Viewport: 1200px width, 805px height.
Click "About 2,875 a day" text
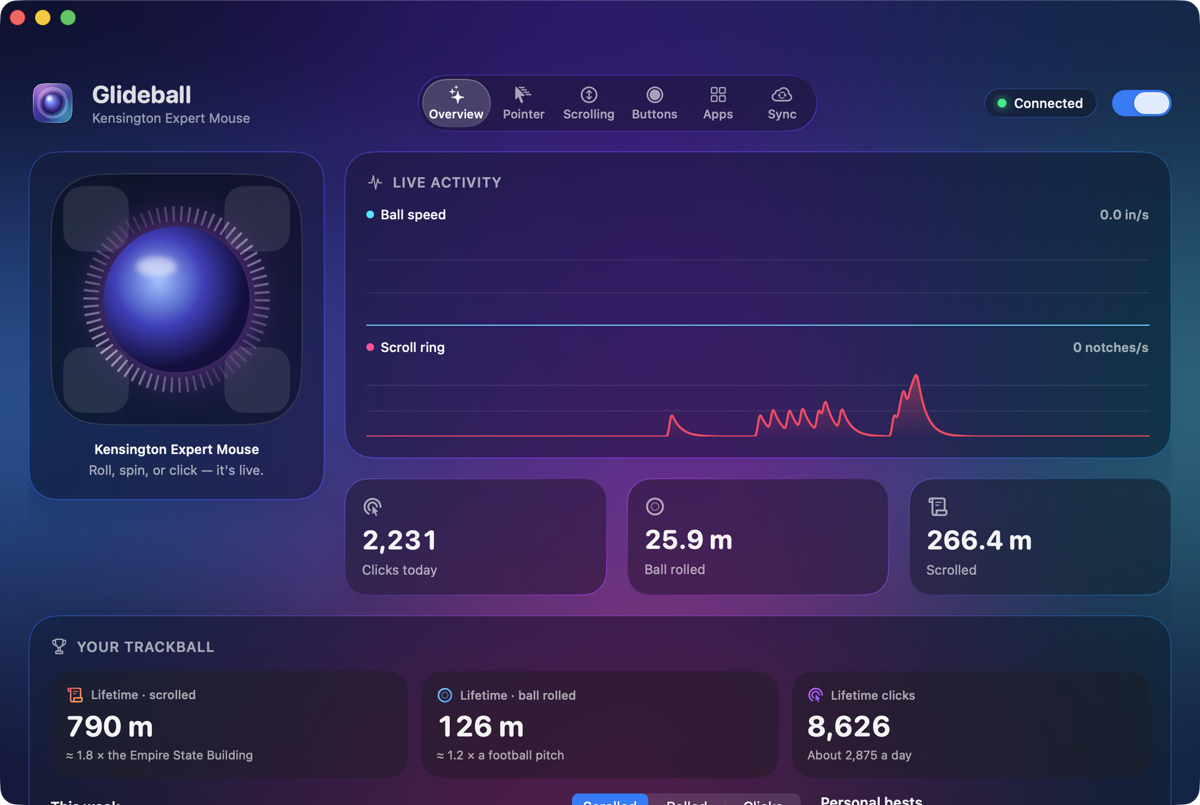coord(859,755)
